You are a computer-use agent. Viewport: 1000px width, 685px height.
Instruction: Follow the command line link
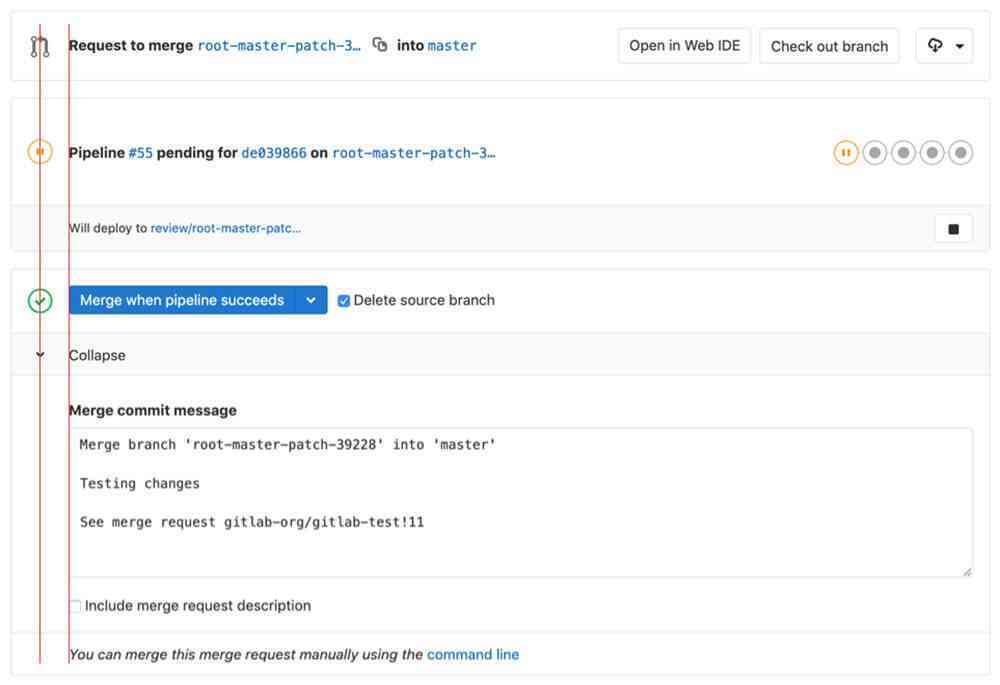pos(473,655)
